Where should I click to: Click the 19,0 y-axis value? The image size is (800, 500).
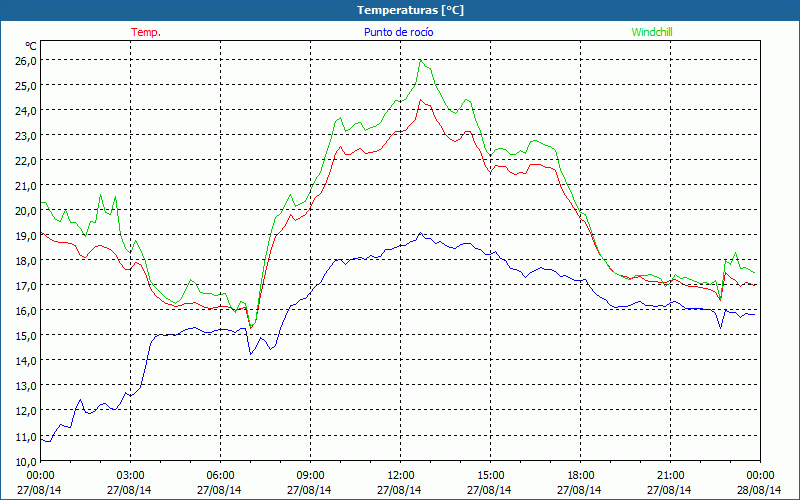point(24,236)
